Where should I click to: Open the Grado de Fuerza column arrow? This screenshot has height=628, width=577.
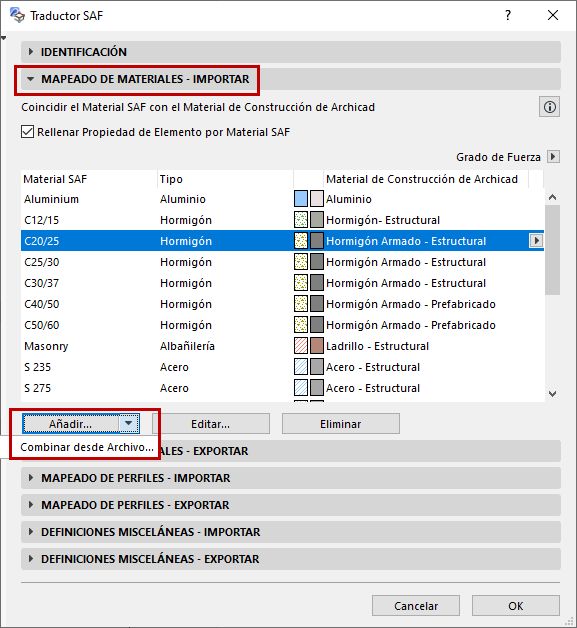[553, 156]
